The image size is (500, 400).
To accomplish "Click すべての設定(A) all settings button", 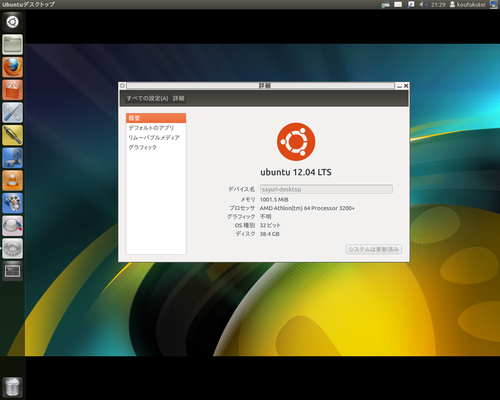I will [147, 98].
